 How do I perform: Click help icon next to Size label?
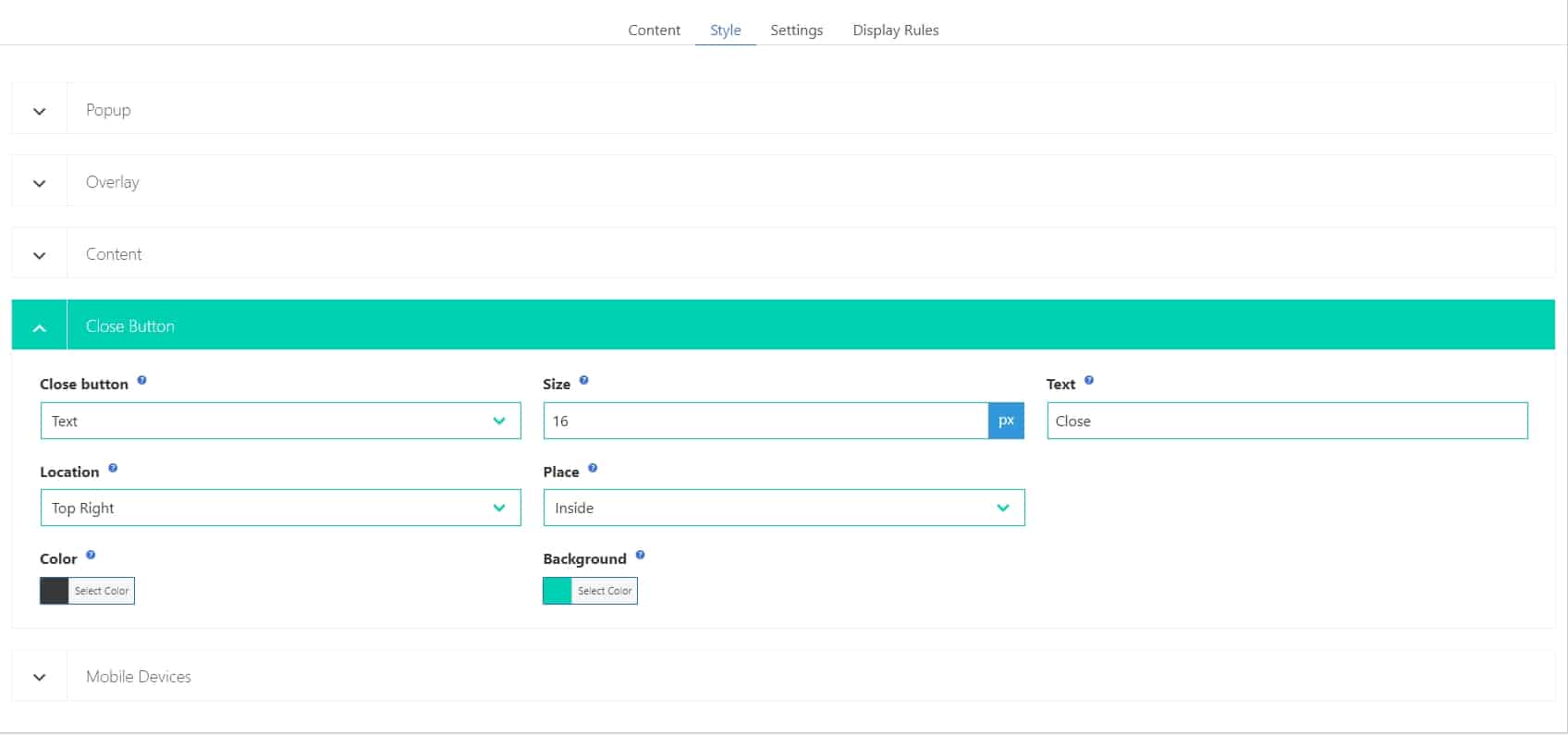tap(583, 380)
